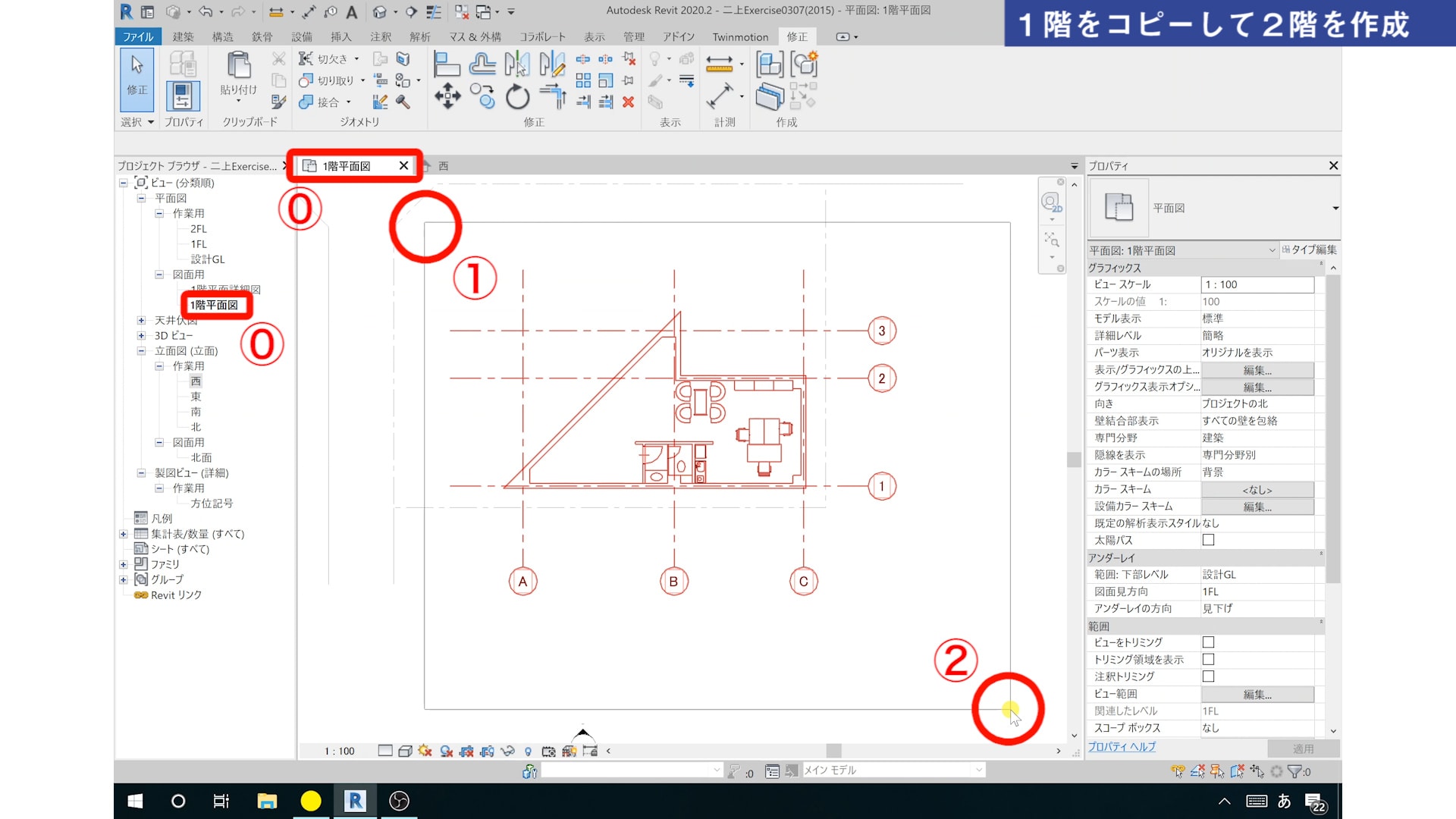Click the ビュー範囲 編集 button
This screenshot has width=1456, height=819.
tap(1257, 694)
